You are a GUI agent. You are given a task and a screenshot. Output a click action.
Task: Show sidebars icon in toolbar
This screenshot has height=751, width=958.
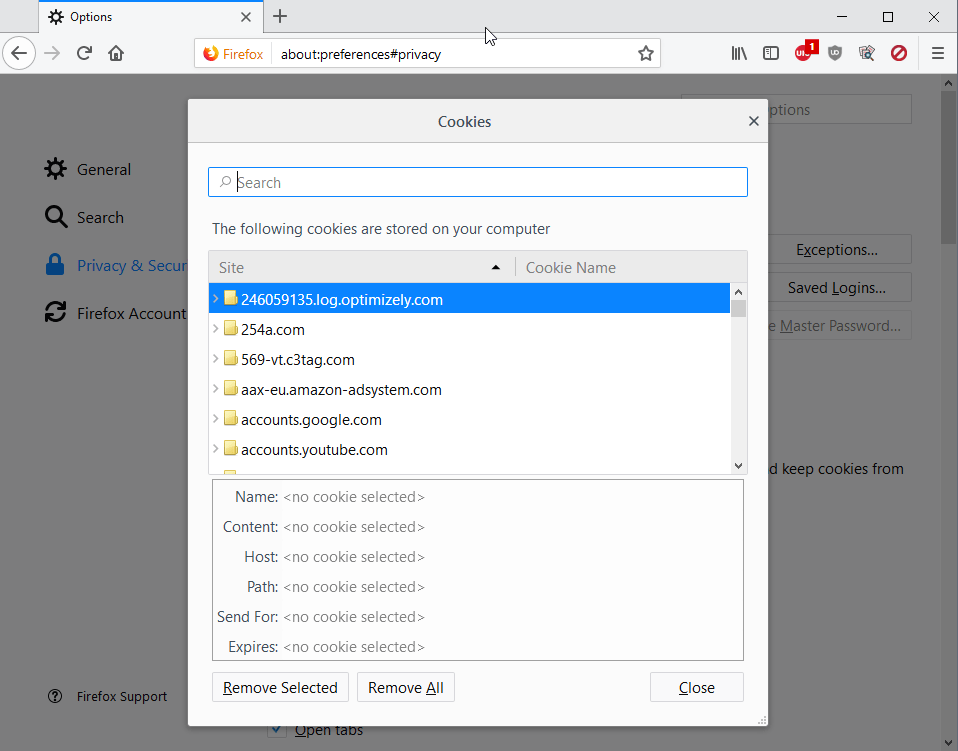click(x=771, y=54)
